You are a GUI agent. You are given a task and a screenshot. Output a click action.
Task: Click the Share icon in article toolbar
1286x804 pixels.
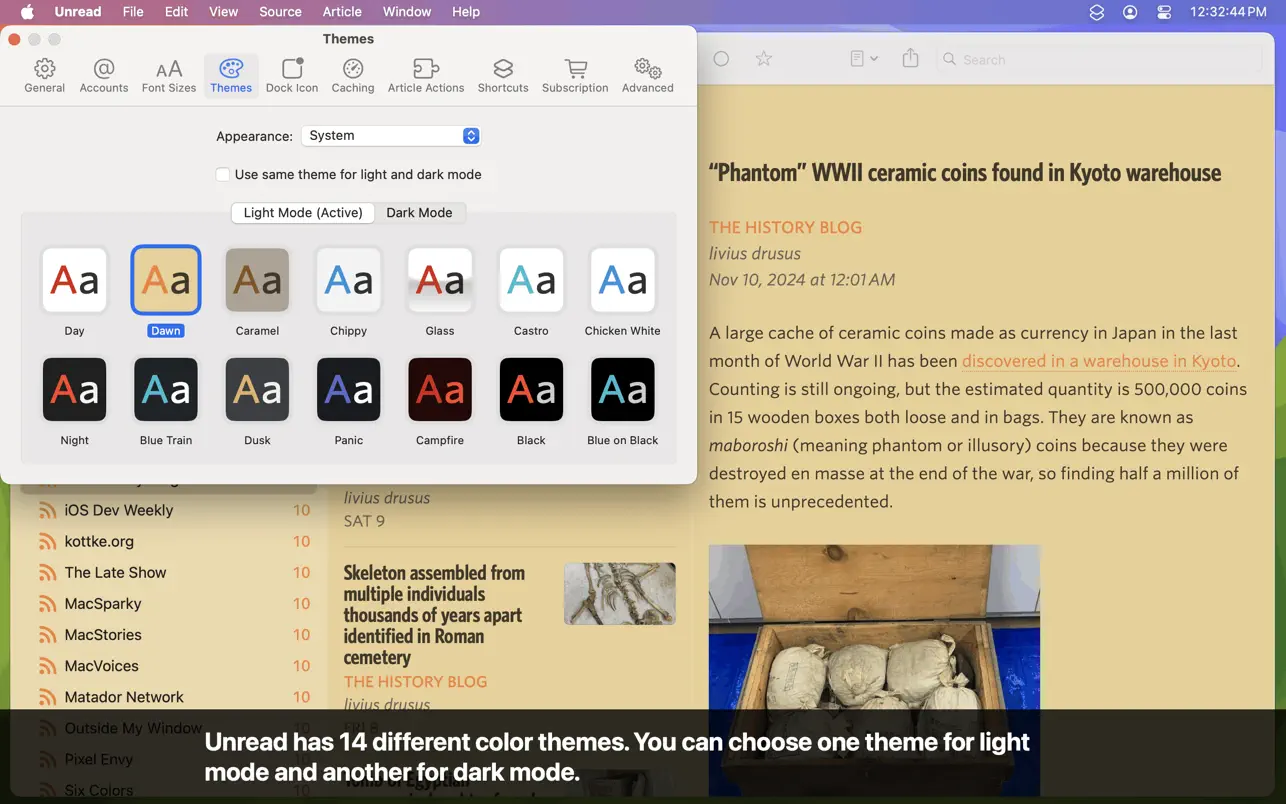[910, 59]
